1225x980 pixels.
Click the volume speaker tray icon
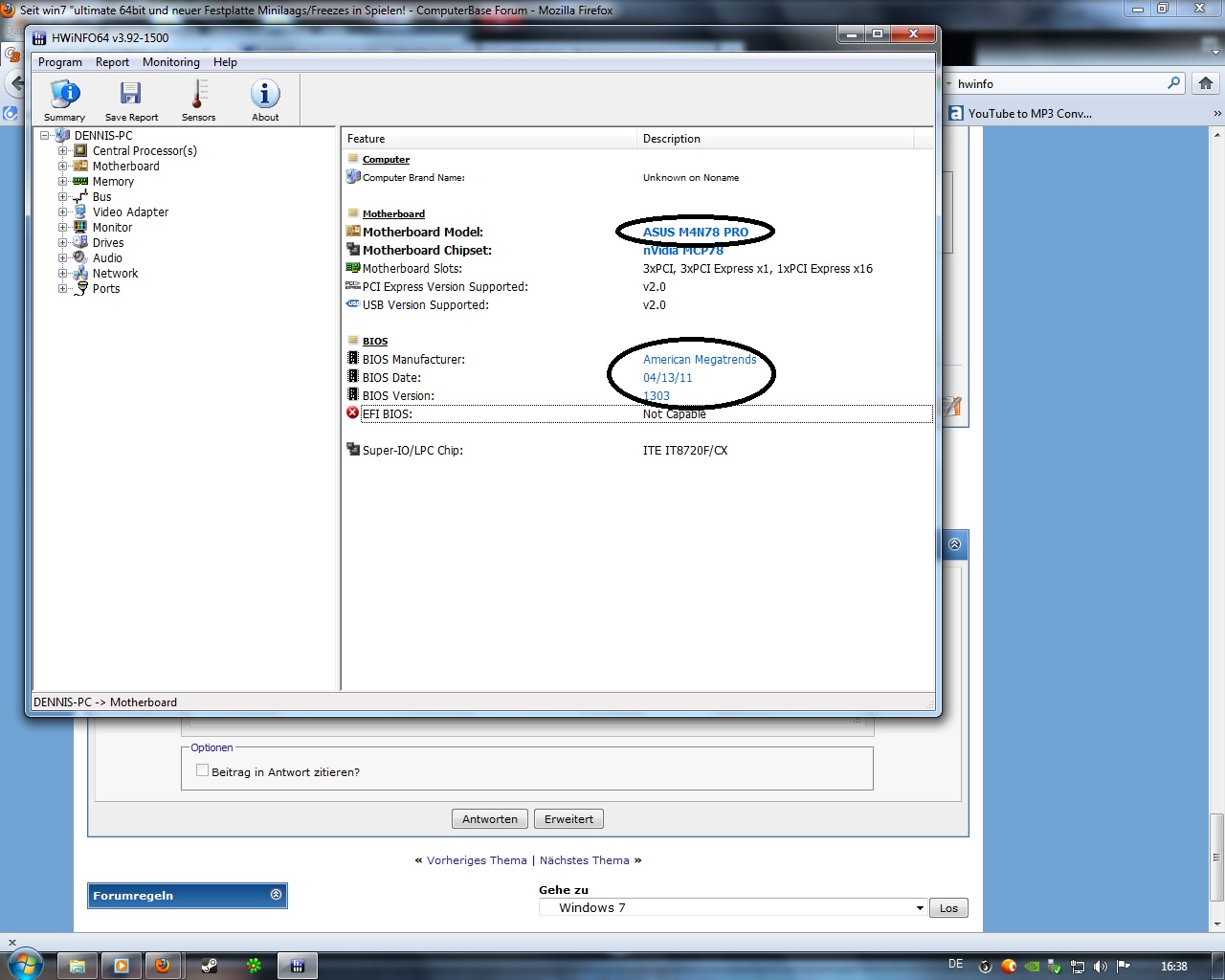[1101, 967]
